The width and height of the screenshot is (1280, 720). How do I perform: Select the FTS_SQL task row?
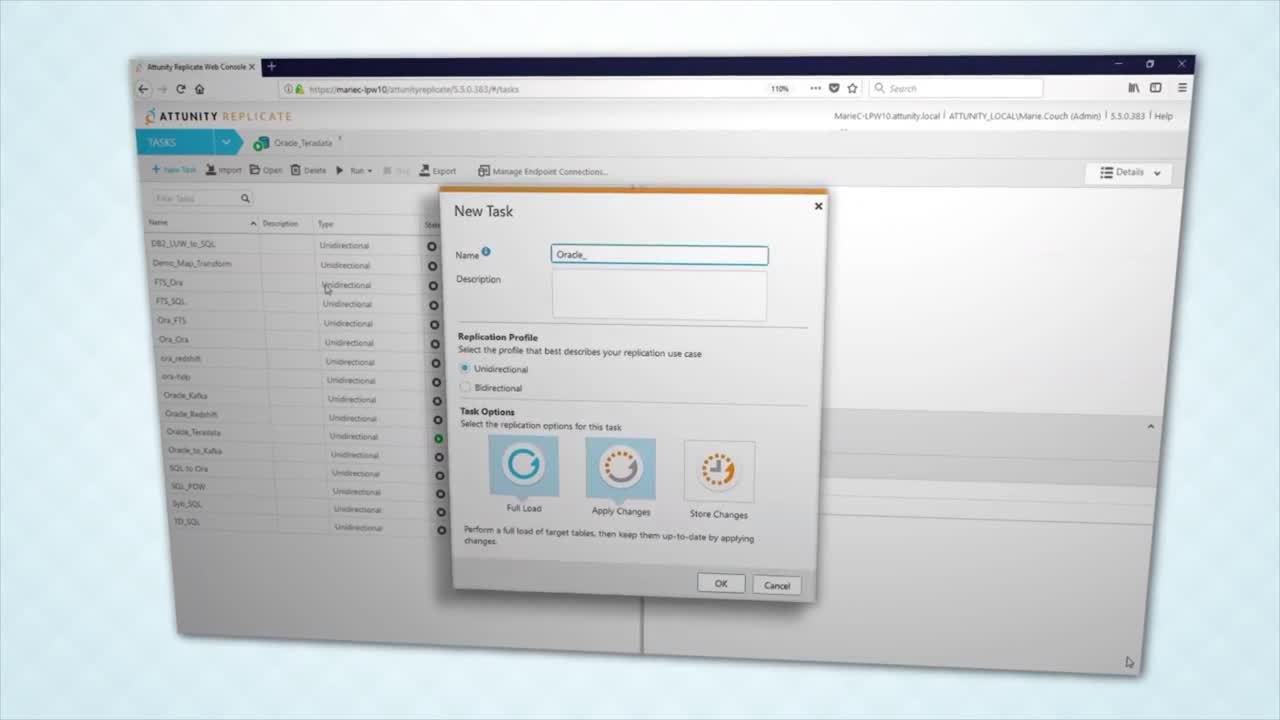[x=296, y=302]
